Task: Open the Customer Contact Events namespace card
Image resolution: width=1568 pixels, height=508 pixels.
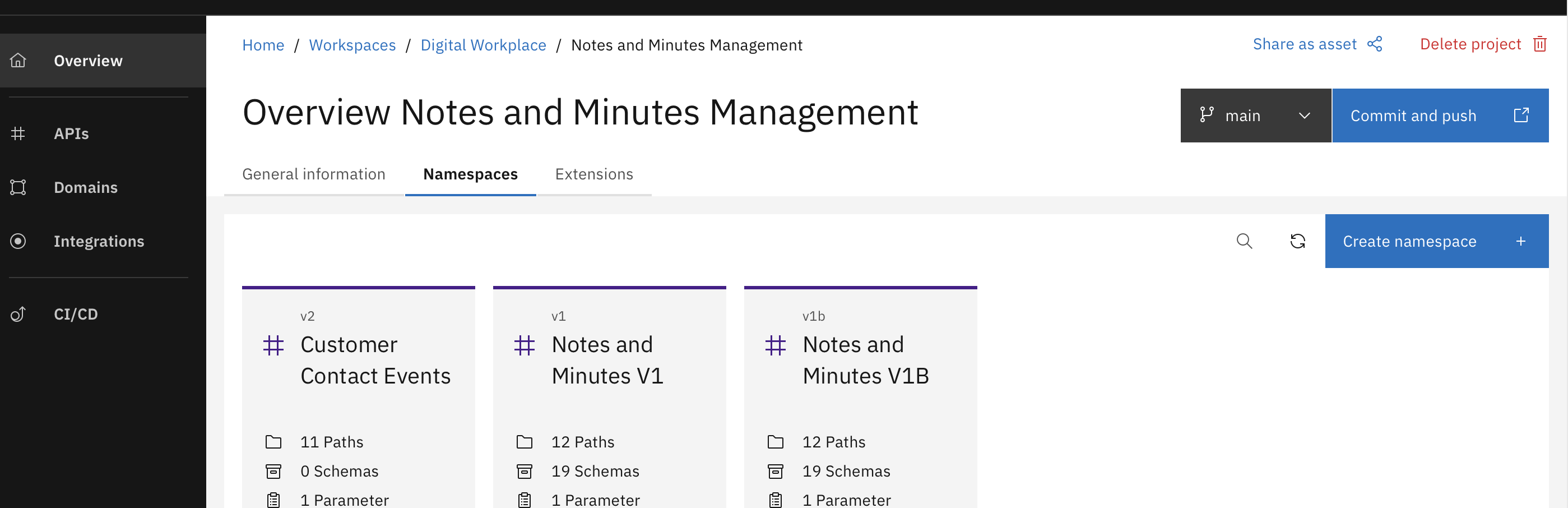Action: pos(375,360)
